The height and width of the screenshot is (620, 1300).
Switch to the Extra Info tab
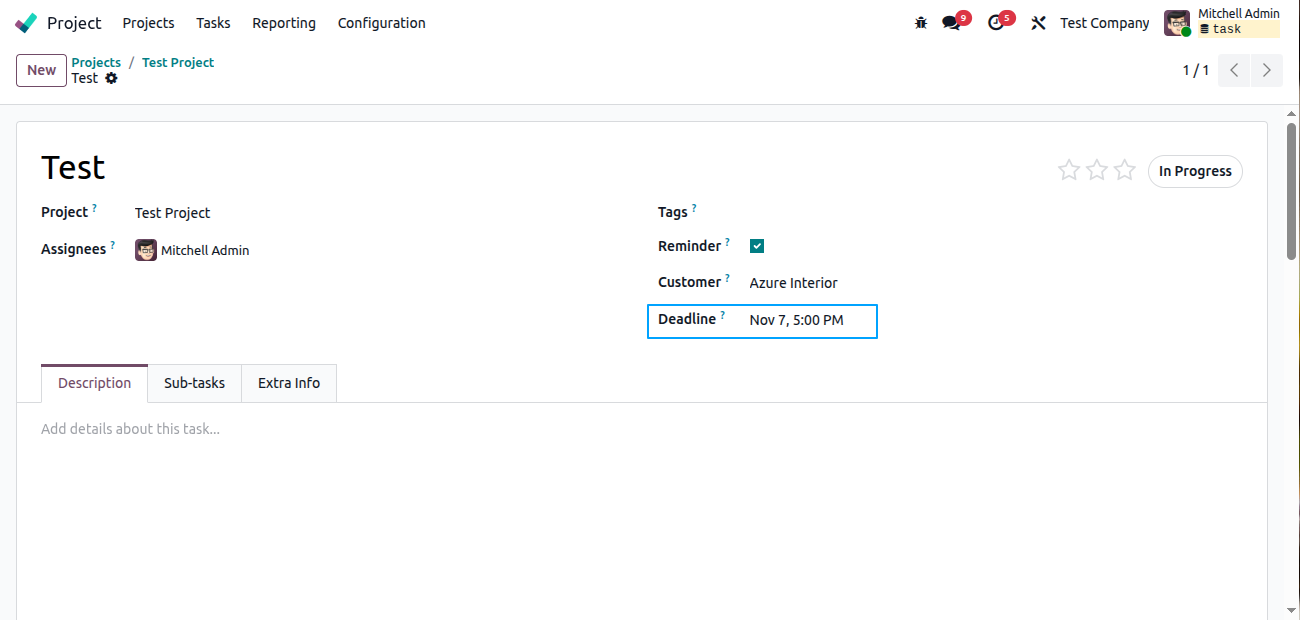click(289, 383)
